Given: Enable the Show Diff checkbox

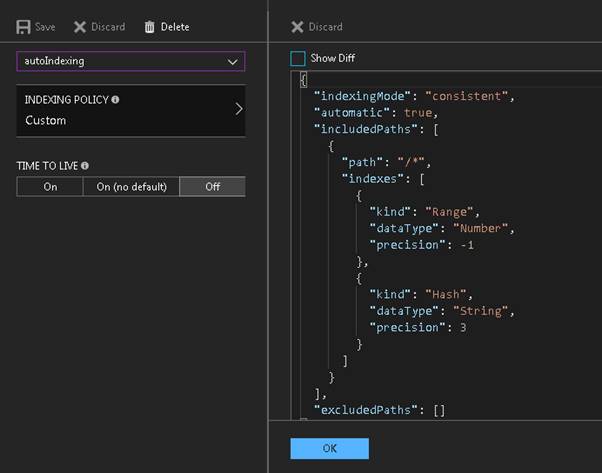Looking at the screenshot, I should point(298,58).
